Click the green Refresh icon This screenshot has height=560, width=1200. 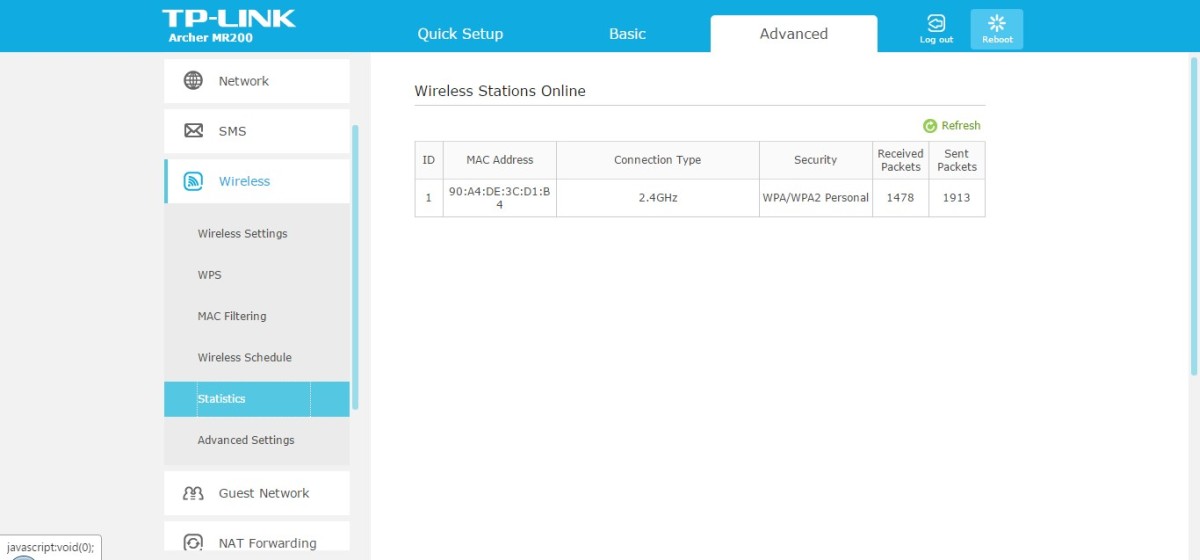[x=930, y=126]
